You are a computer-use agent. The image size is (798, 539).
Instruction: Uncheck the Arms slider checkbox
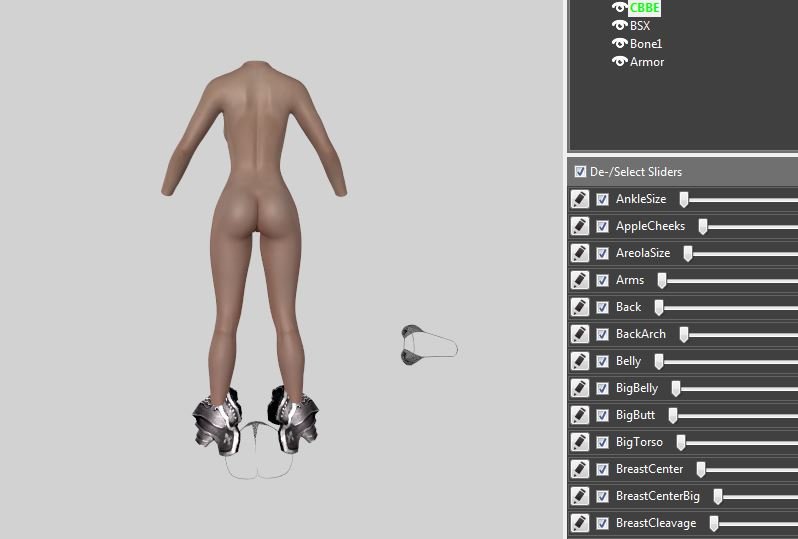pyautogui.click(x=602, y=280)
